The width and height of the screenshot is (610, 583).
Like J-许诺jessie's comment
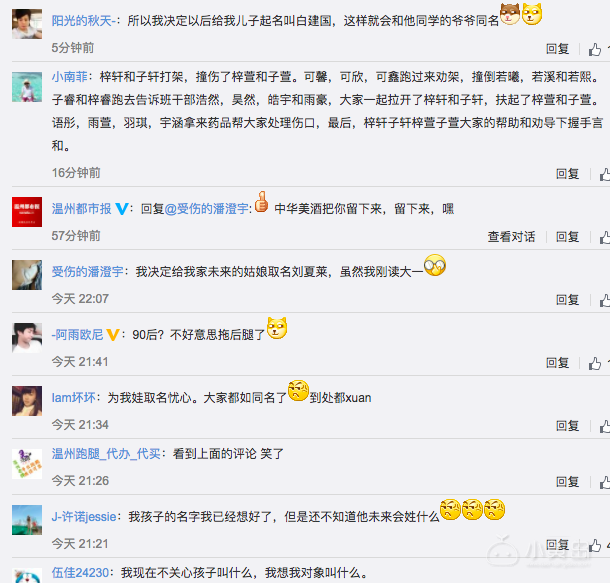[x=595, y=545]
